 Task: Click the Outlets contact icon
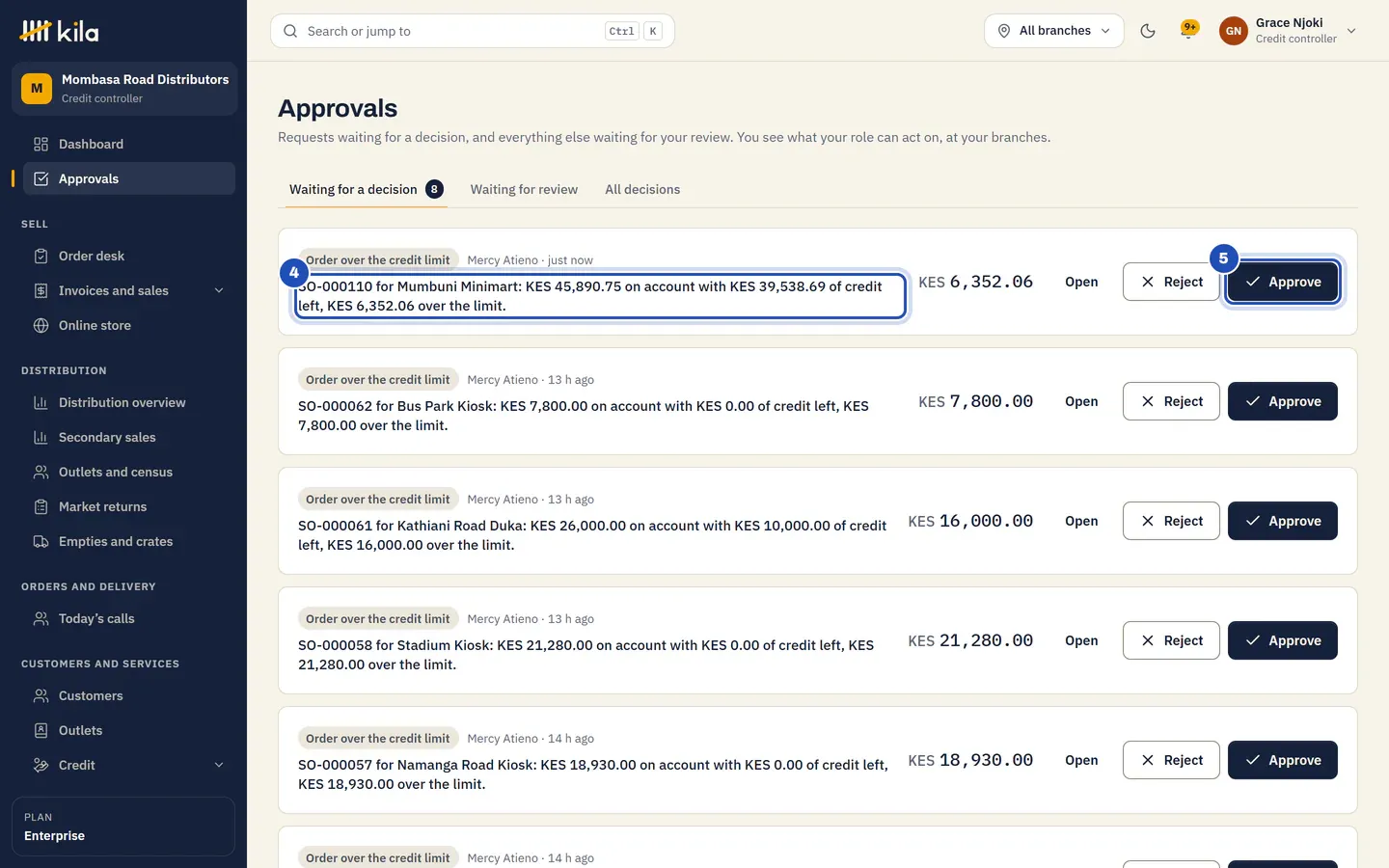pos(41,731)
